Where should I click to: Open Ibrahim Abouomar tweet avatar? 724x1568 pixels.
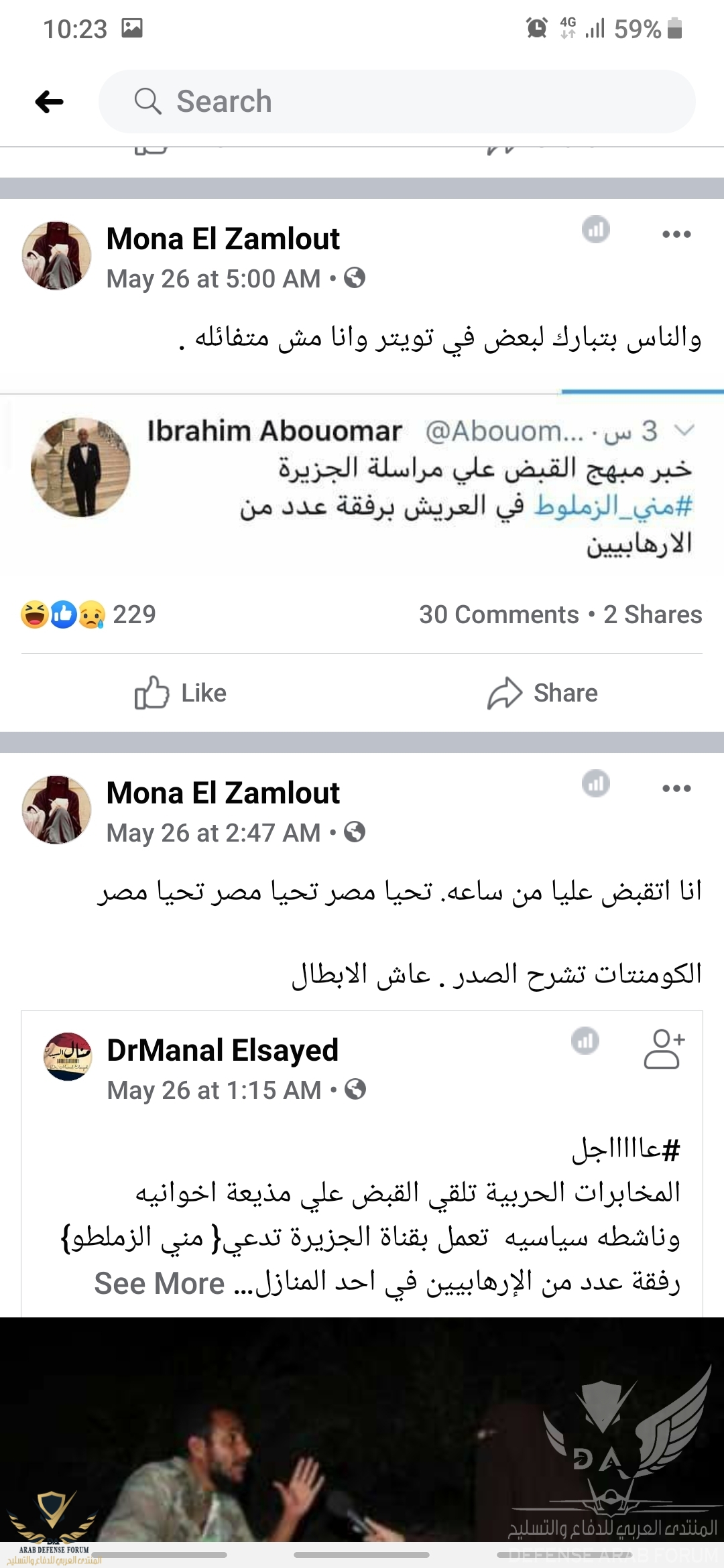click(x=80, y=468)
